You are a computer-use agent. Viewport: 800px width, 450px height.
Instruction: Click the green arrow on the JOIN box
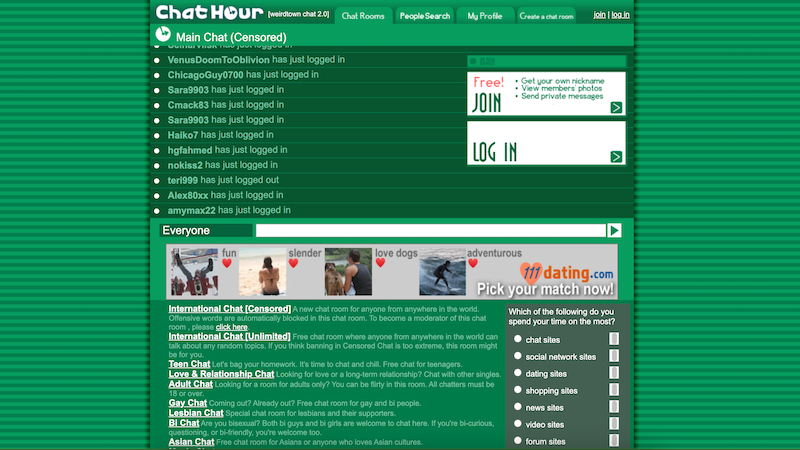coord(616,108)
